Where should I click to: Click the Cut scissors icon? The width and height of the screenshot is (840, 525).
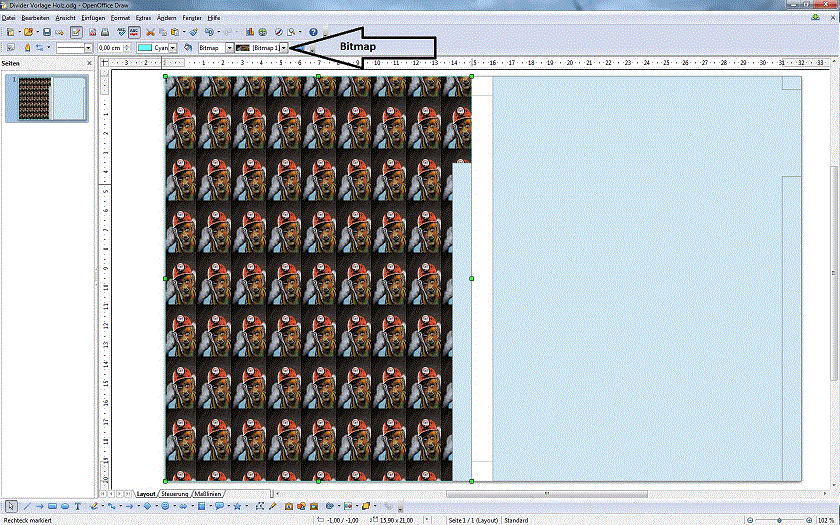(150, 33)
